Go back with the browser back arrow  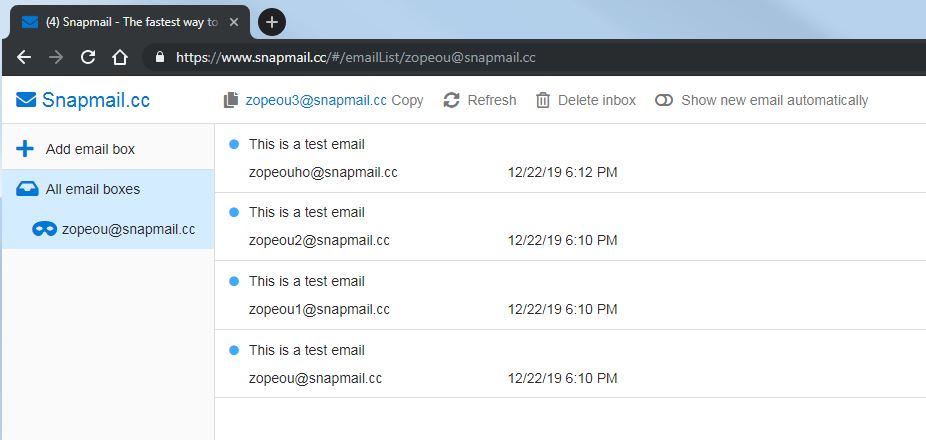click(24, 57)
